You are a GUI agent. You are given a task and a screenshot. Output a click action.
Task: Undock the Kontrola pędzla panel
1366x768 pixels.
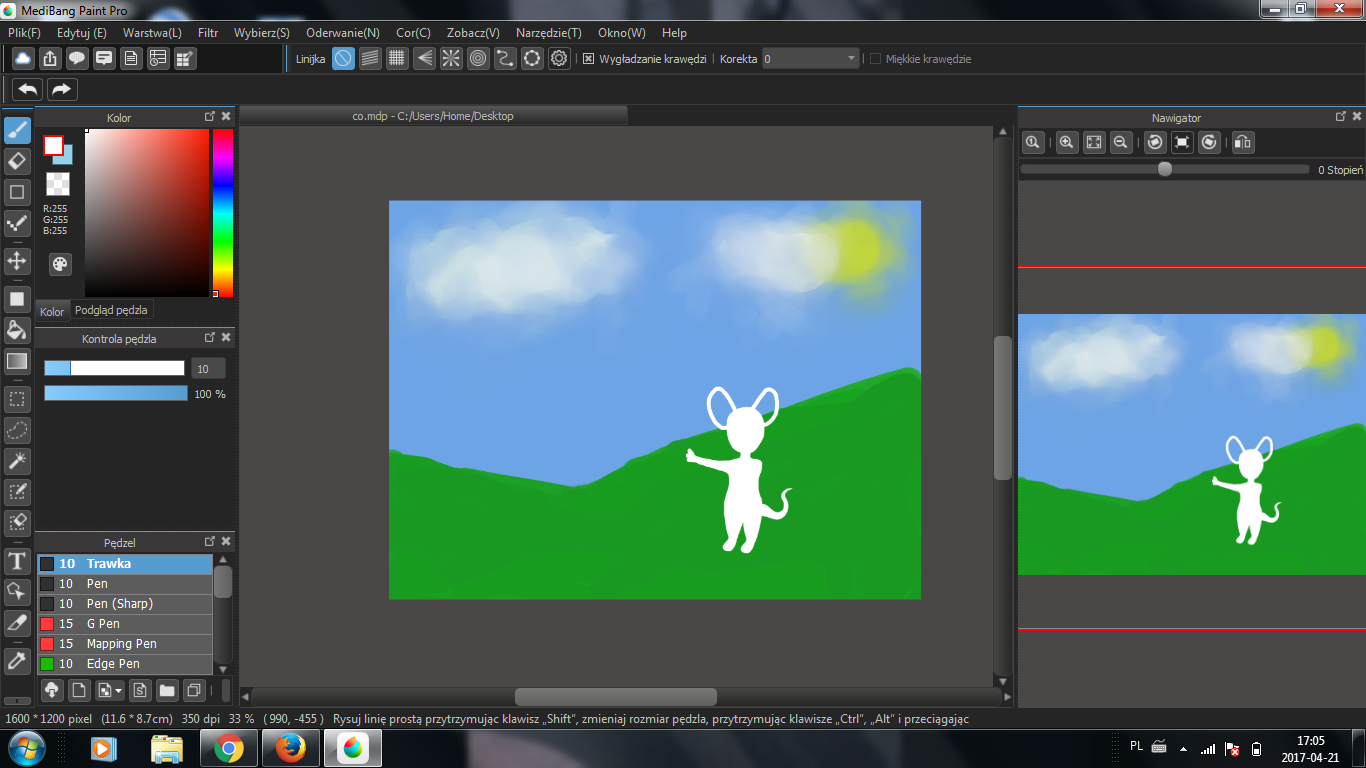tap(210, 338)
